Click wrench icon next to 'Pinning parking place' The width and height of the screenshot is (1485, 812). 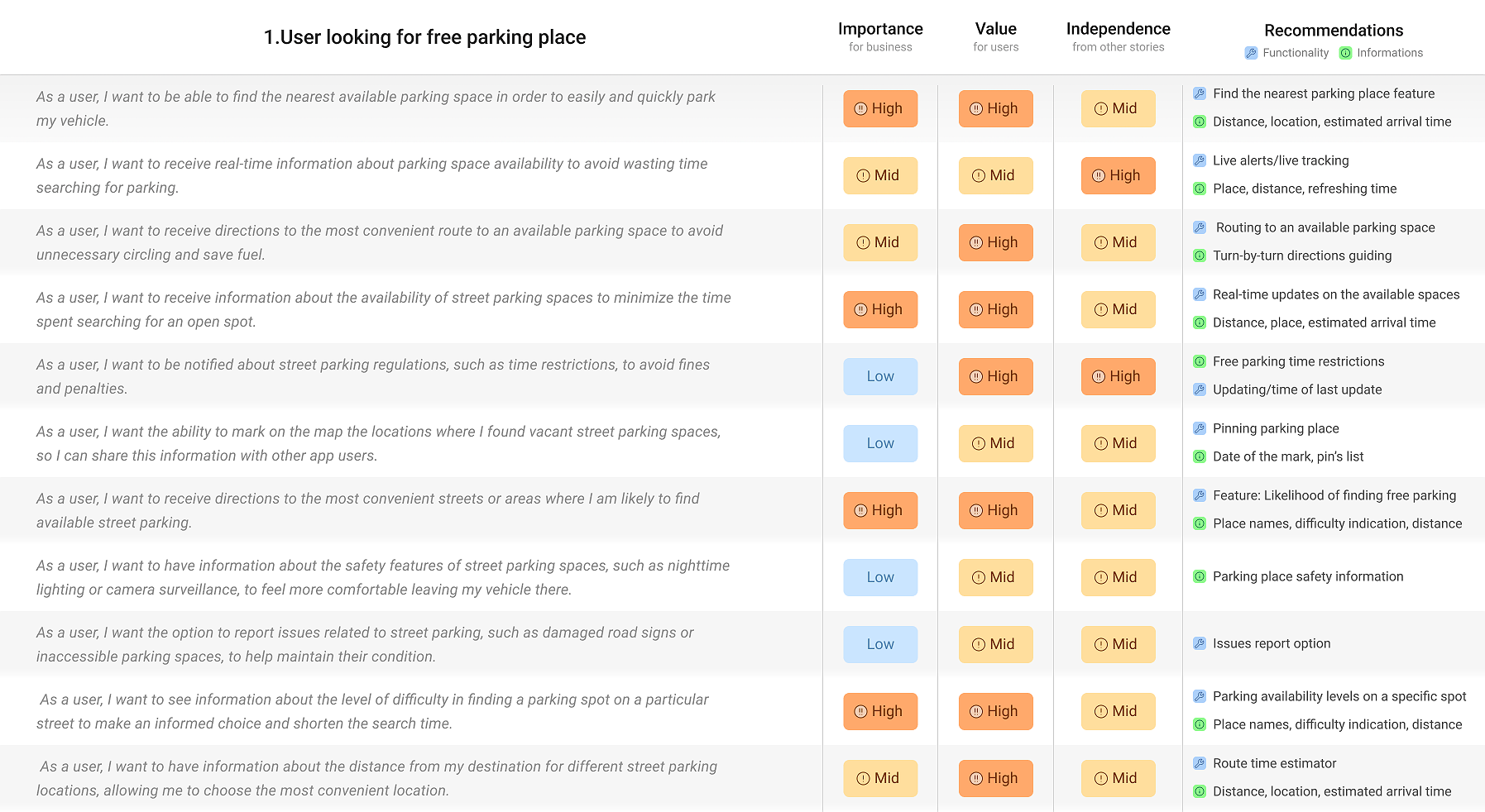point(1200,428)
